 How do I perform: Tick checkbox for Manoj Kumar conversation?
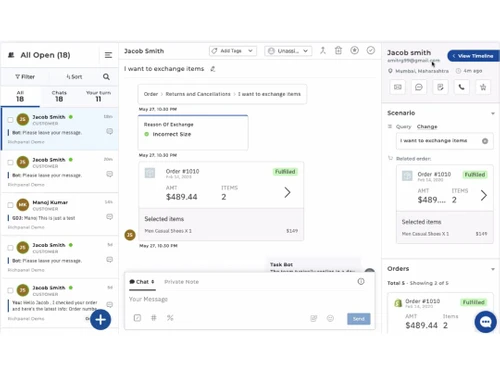tap(10, 205)
